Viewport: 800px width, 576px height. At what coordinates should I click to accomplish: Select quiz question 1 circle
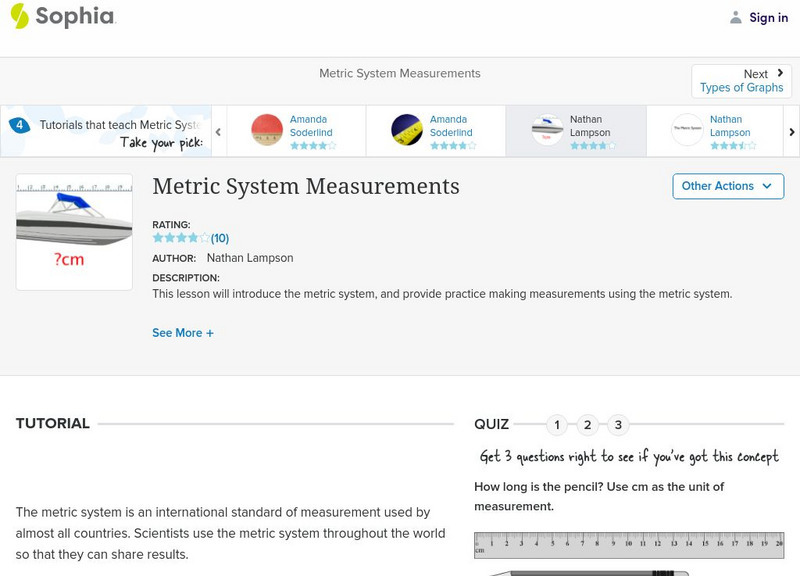557,425
